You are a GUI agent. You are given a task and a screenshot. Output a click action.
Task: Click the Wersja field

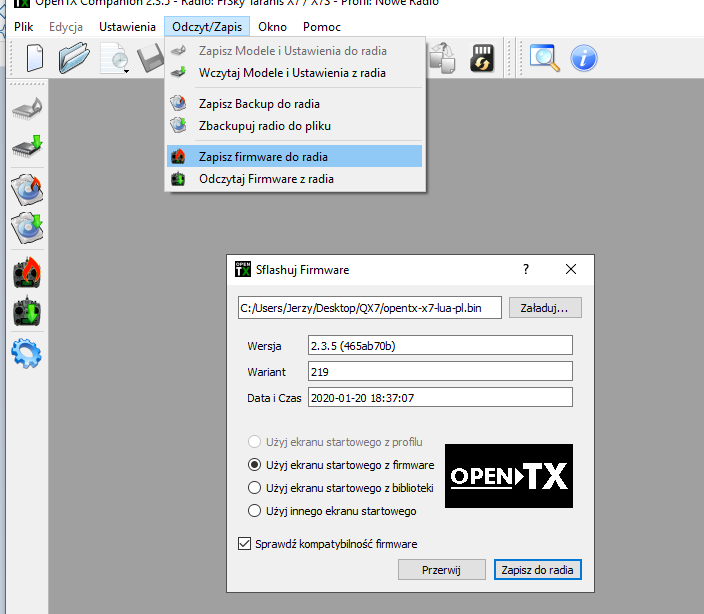tap(440, 345)
